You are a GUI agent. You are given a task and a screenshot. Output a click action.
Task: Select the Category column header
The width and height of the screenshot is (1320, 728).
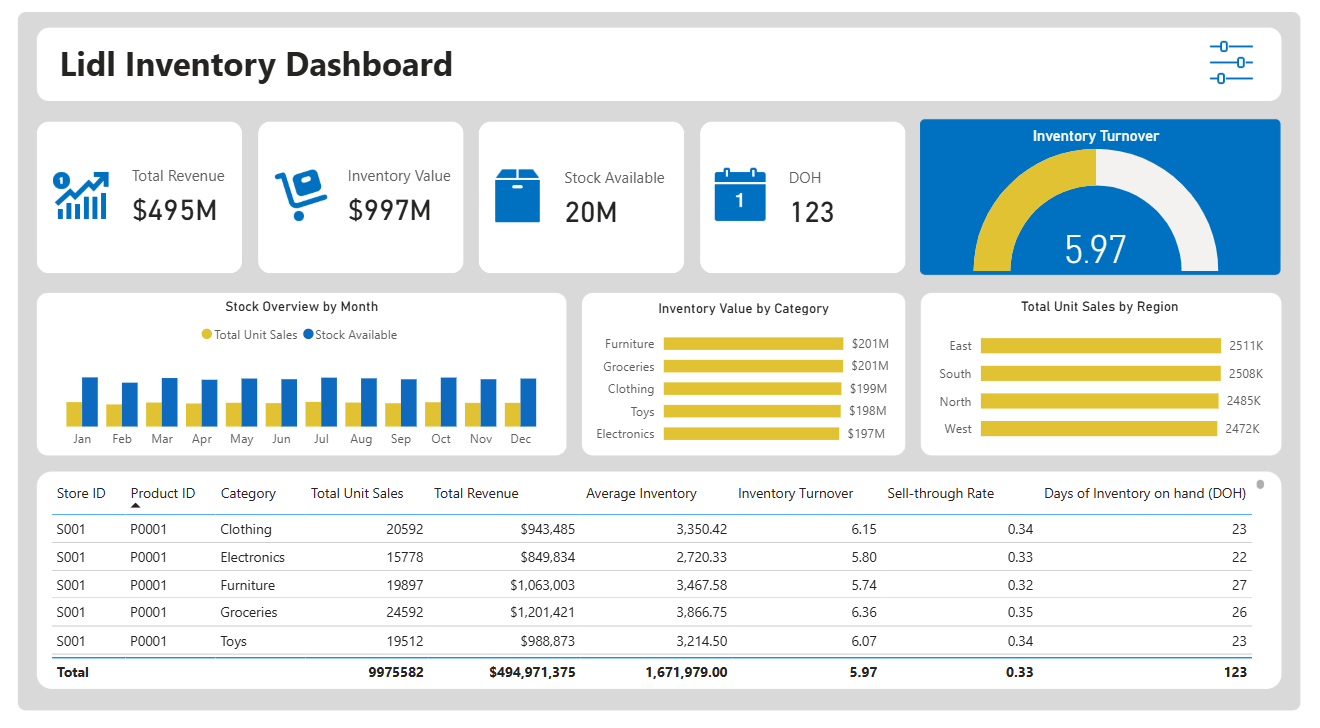click(x=248, y=493)
